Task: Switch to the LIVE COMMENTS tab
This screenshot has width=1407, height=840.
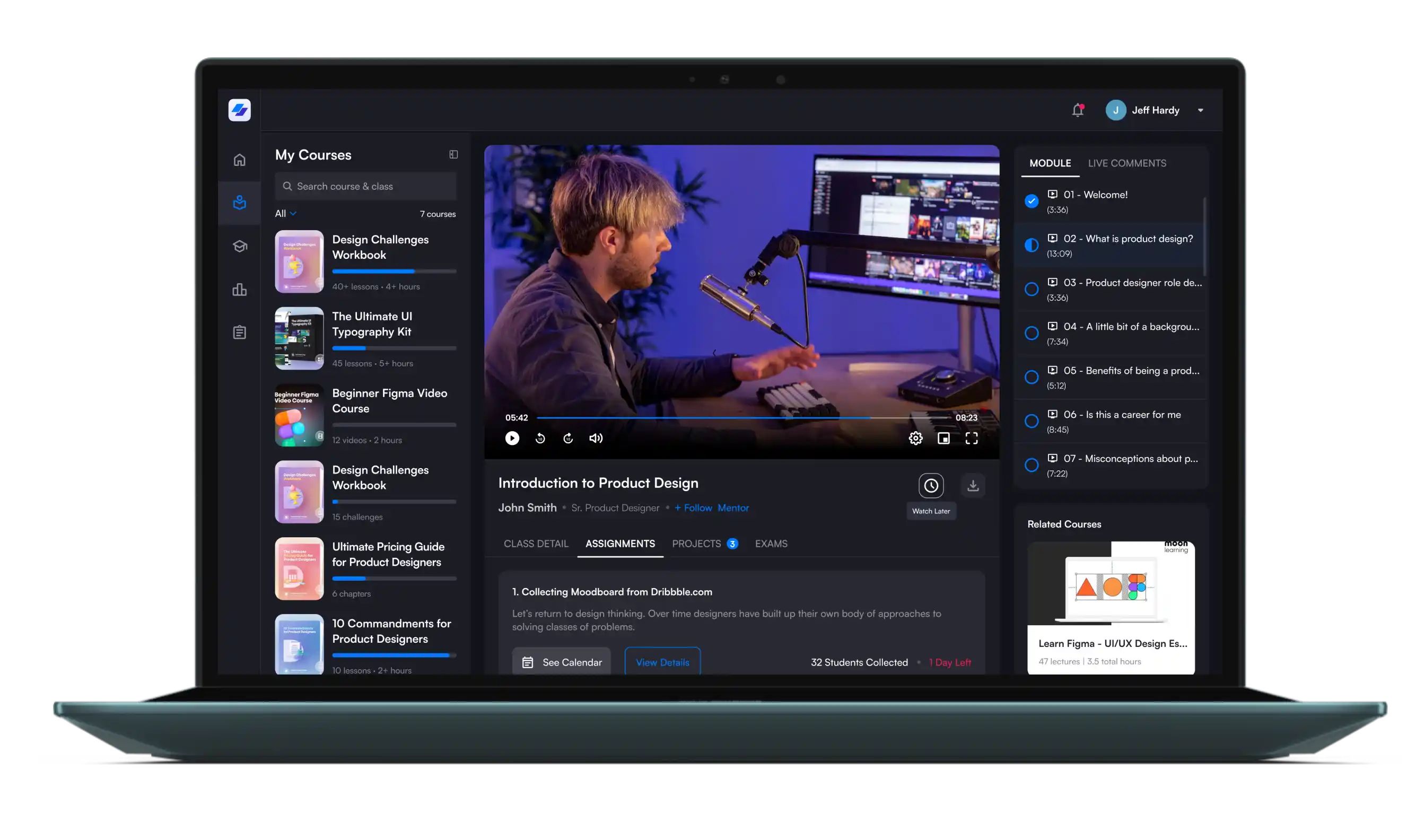Action: pyautogui.click(x=1126, y=163)
